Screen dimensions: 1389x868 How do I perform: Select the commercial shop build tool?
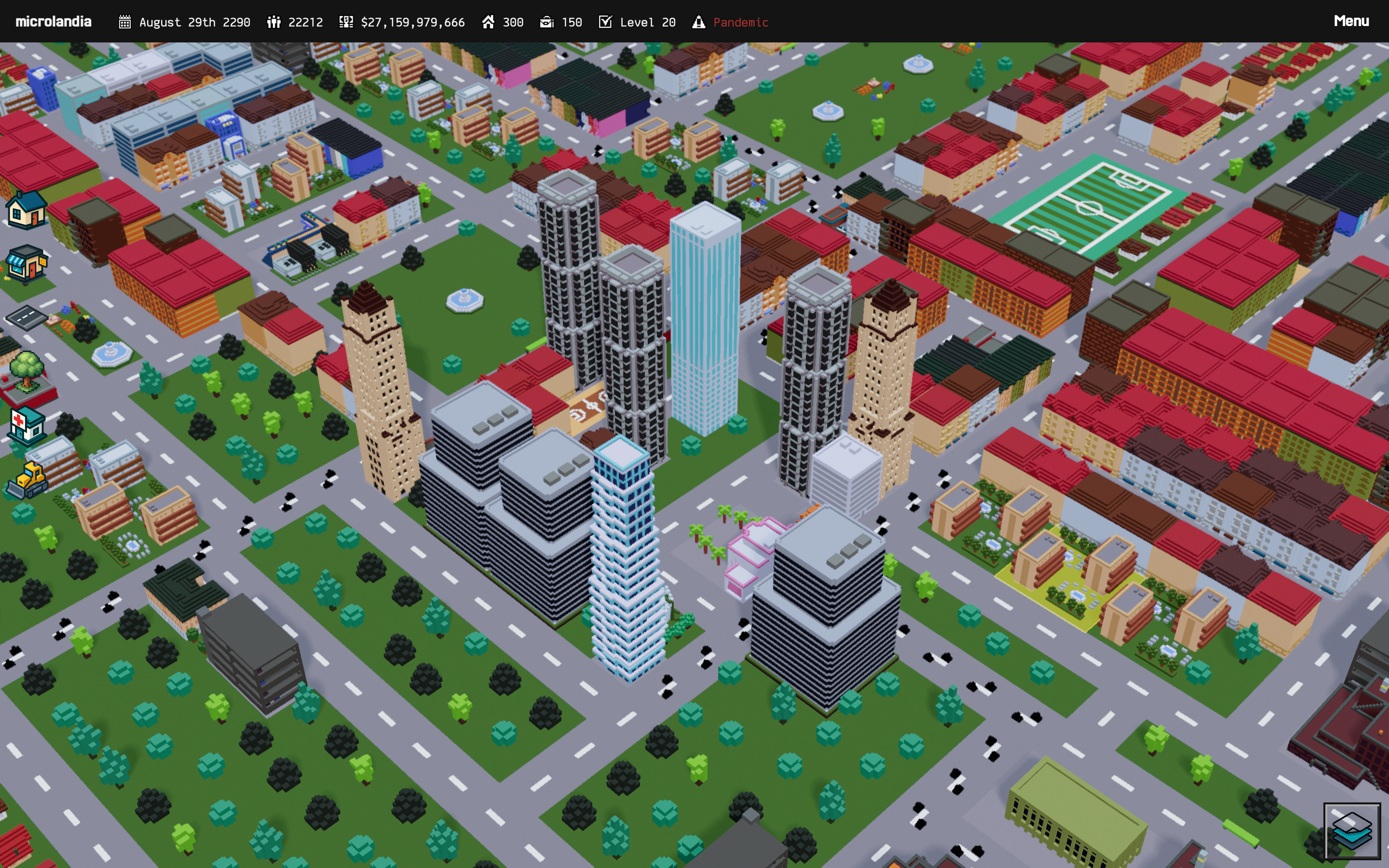(x=26, y=264)
